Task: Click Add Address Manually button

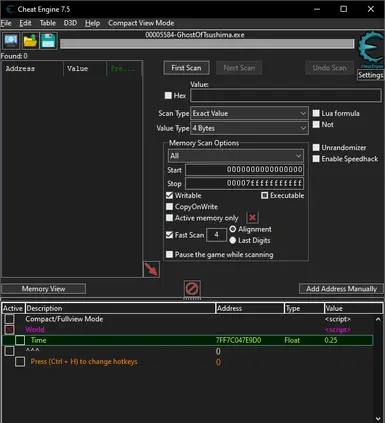Action: pos(341,289)
